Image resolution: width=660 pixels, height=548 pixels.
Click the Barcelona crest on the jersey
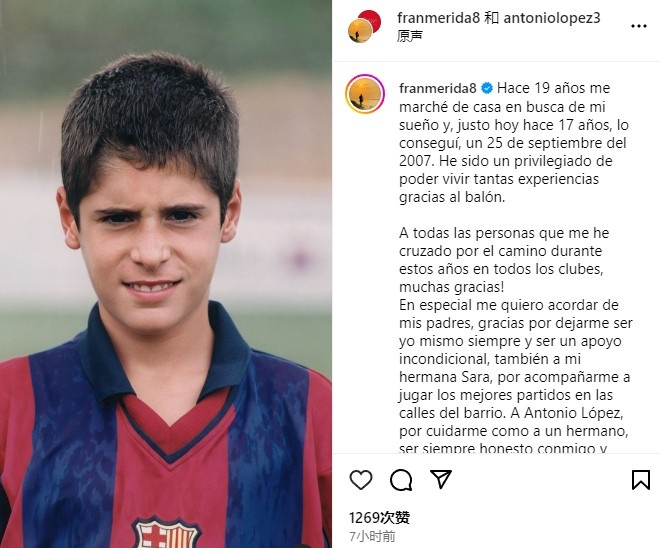pos(167,533)
